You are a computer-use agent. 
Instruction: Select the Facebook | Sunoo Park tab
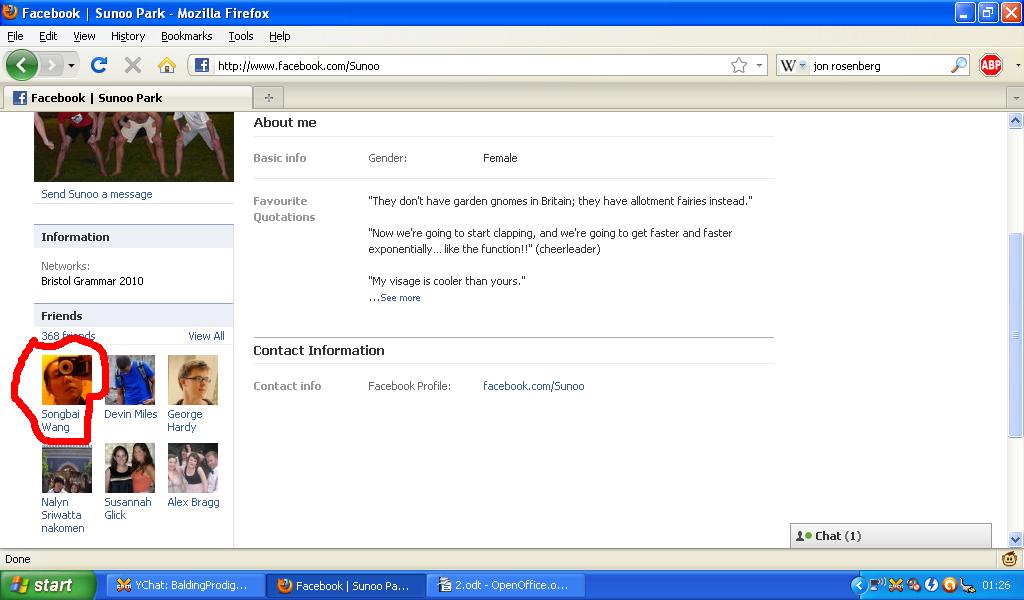(x=96, y=98)
